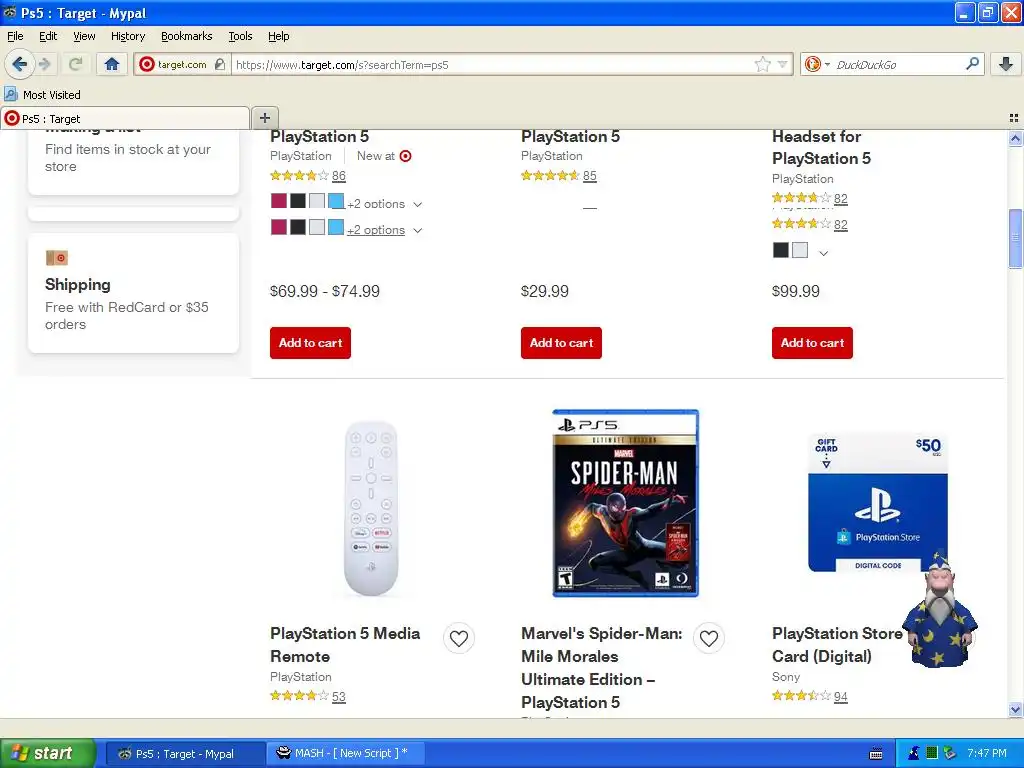Open the 53 reviews link for Media Remote
This screenshot has height=768, width=1024.
339,696
